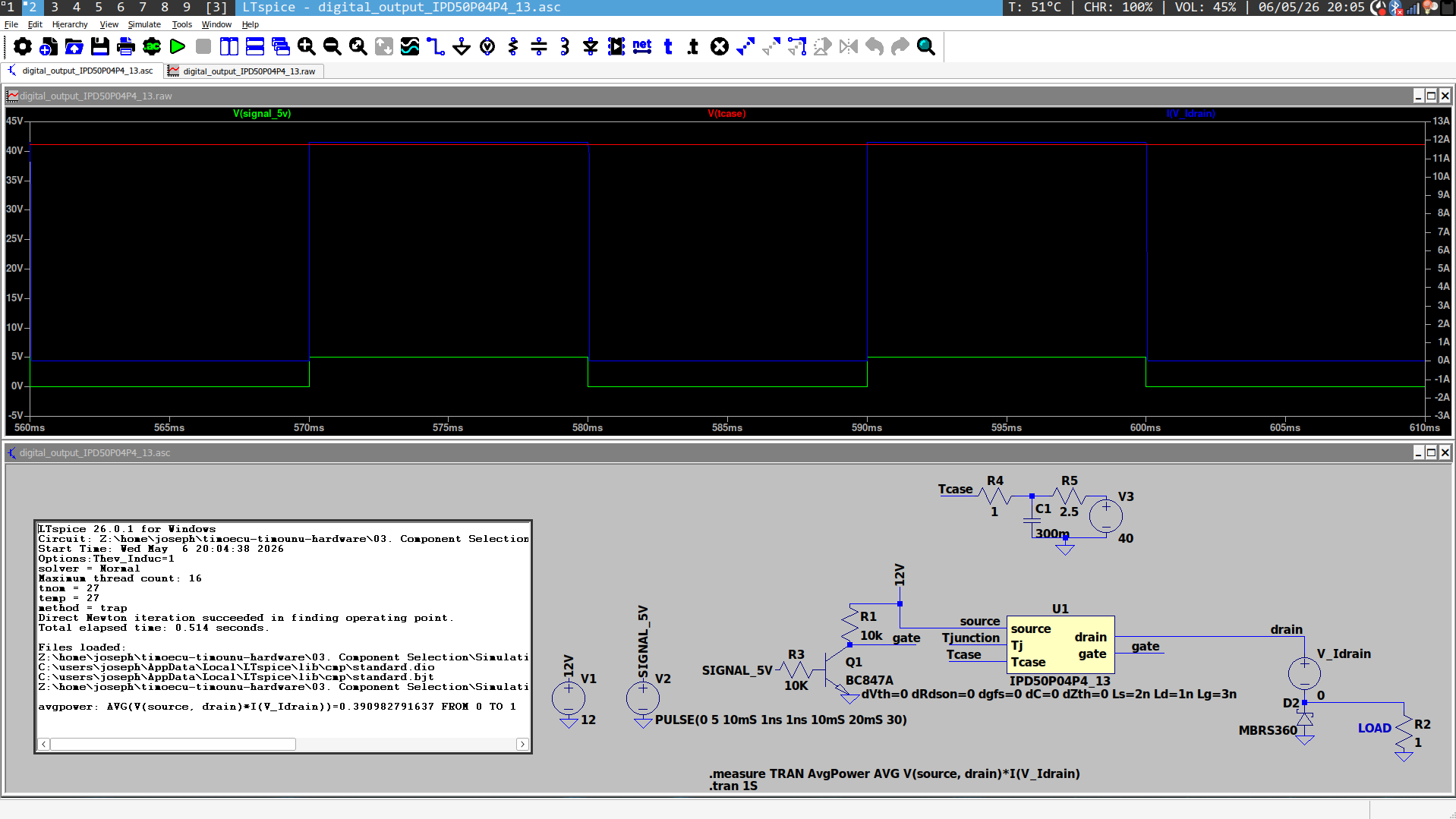Select the Duplicate tool icon
Image resolution: width=1456 pixels, height=819 pixels.
(745, 47)
